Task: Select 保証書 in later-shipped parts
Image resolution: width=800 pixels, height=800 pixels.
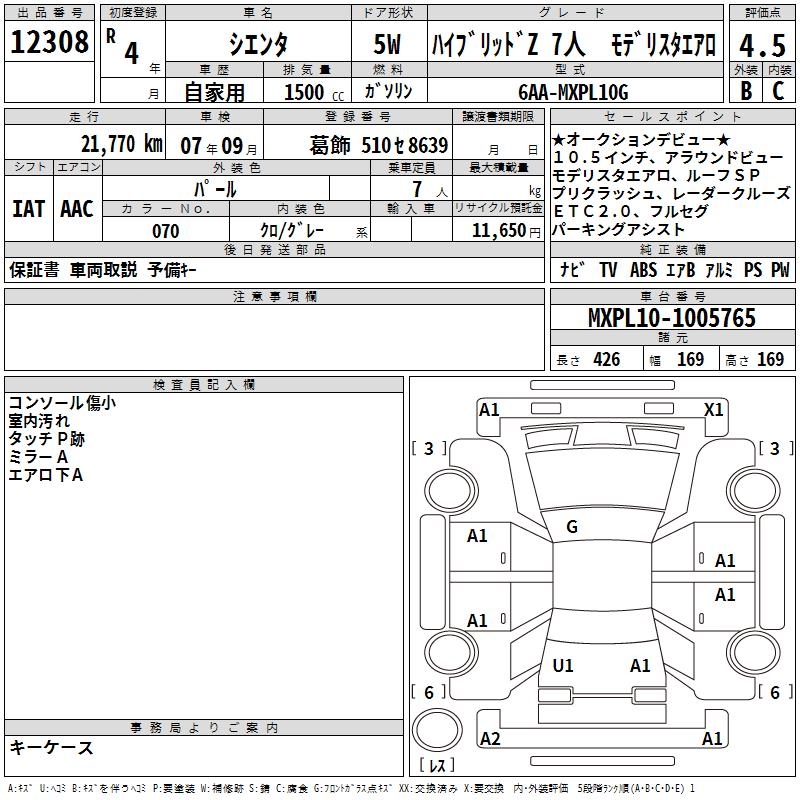Action: [34, 270]
